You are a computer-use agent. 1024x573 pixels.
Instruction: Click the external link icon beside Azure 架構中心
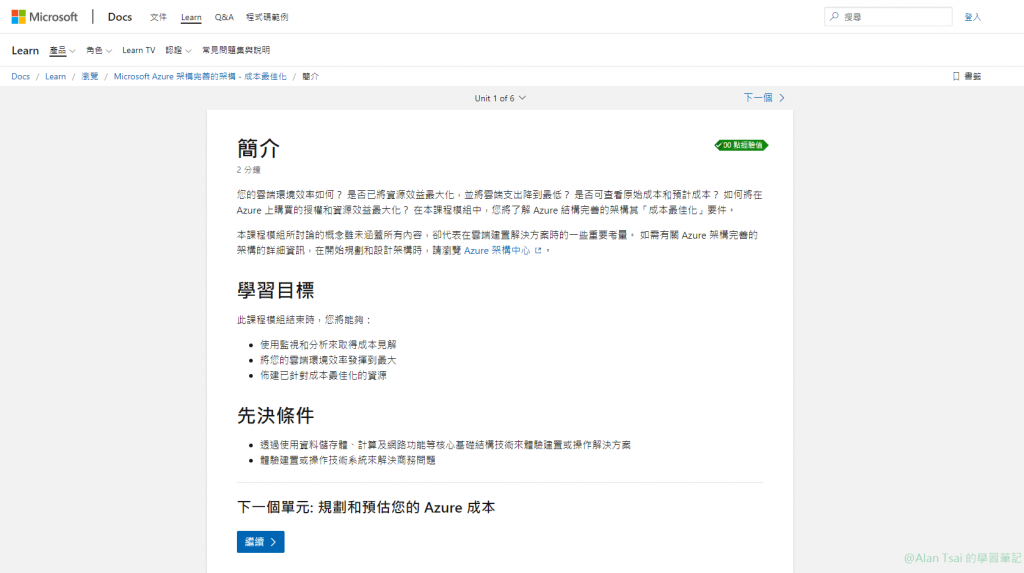[538, 250]
